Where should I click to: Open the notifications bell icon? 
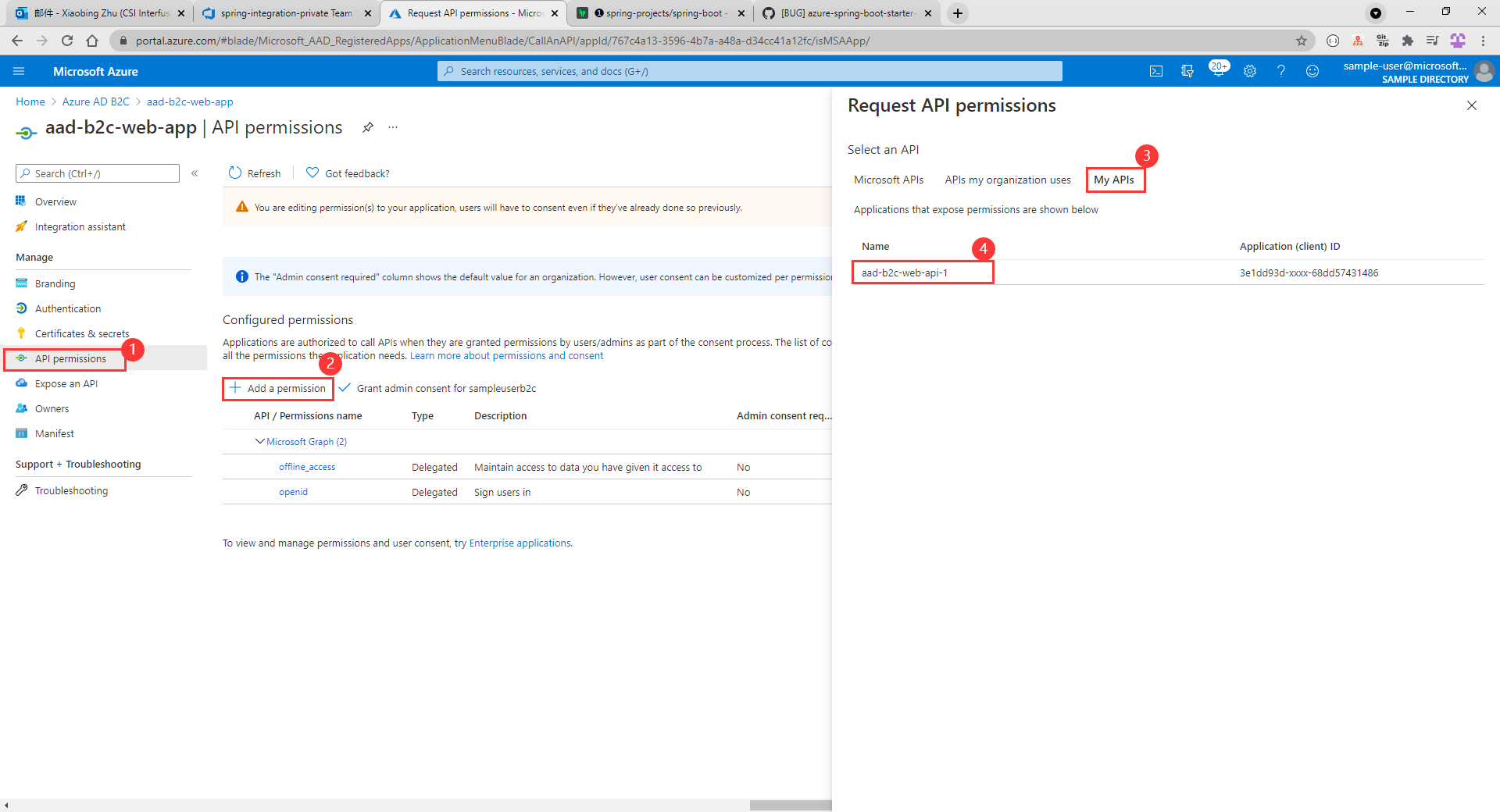(x=1218, y=71)
